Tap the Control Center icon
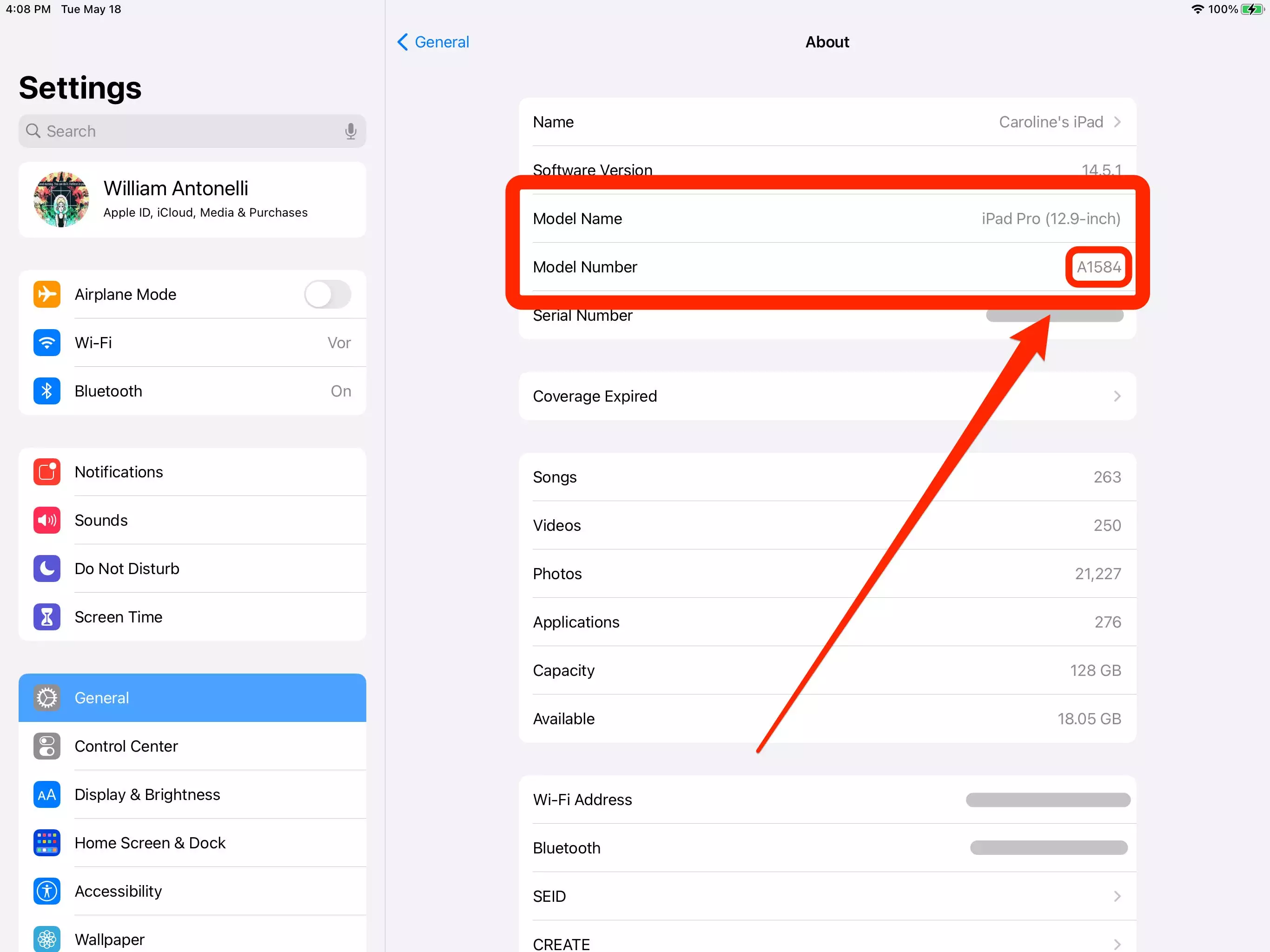Screen dimensions: 1270x952 tap(46, 746)
